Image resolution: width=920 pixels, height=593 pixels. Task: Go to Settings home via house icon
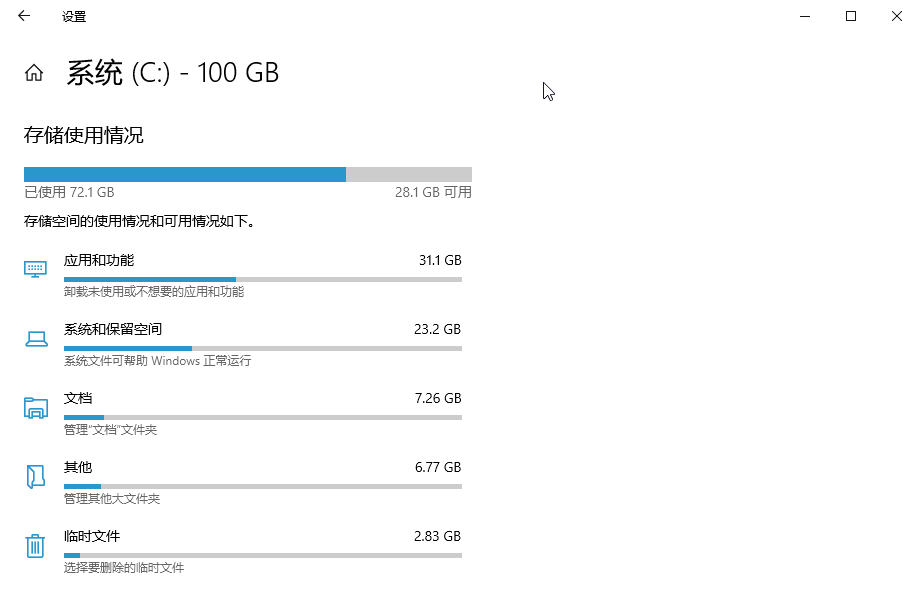point(34,73)
